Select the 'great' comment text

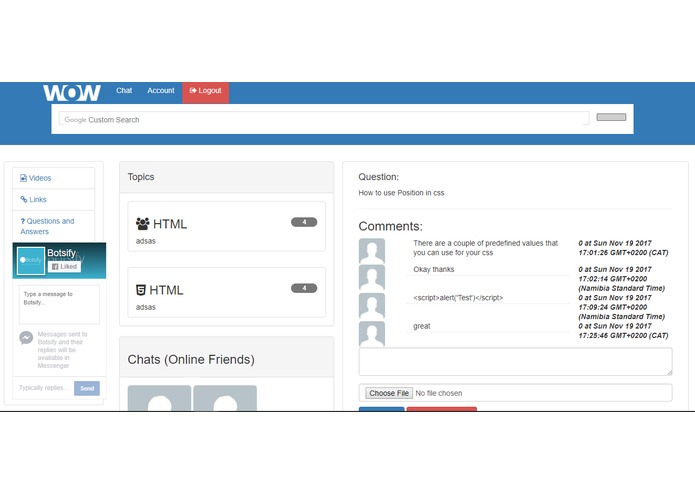(x=422, y=326)
